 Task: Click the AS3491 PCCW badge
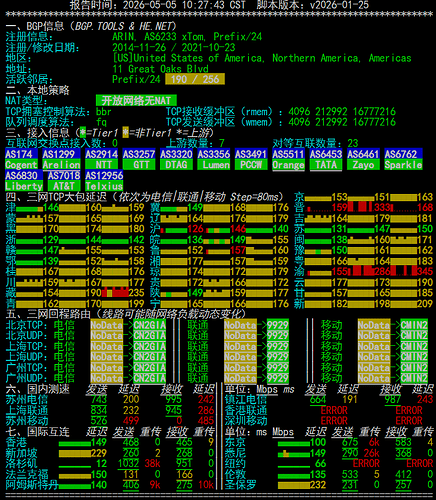click(251, 159)
